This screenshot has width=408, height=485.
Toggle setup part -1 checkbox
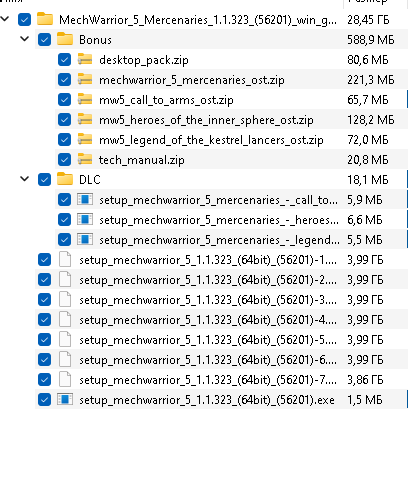[44, 259]
